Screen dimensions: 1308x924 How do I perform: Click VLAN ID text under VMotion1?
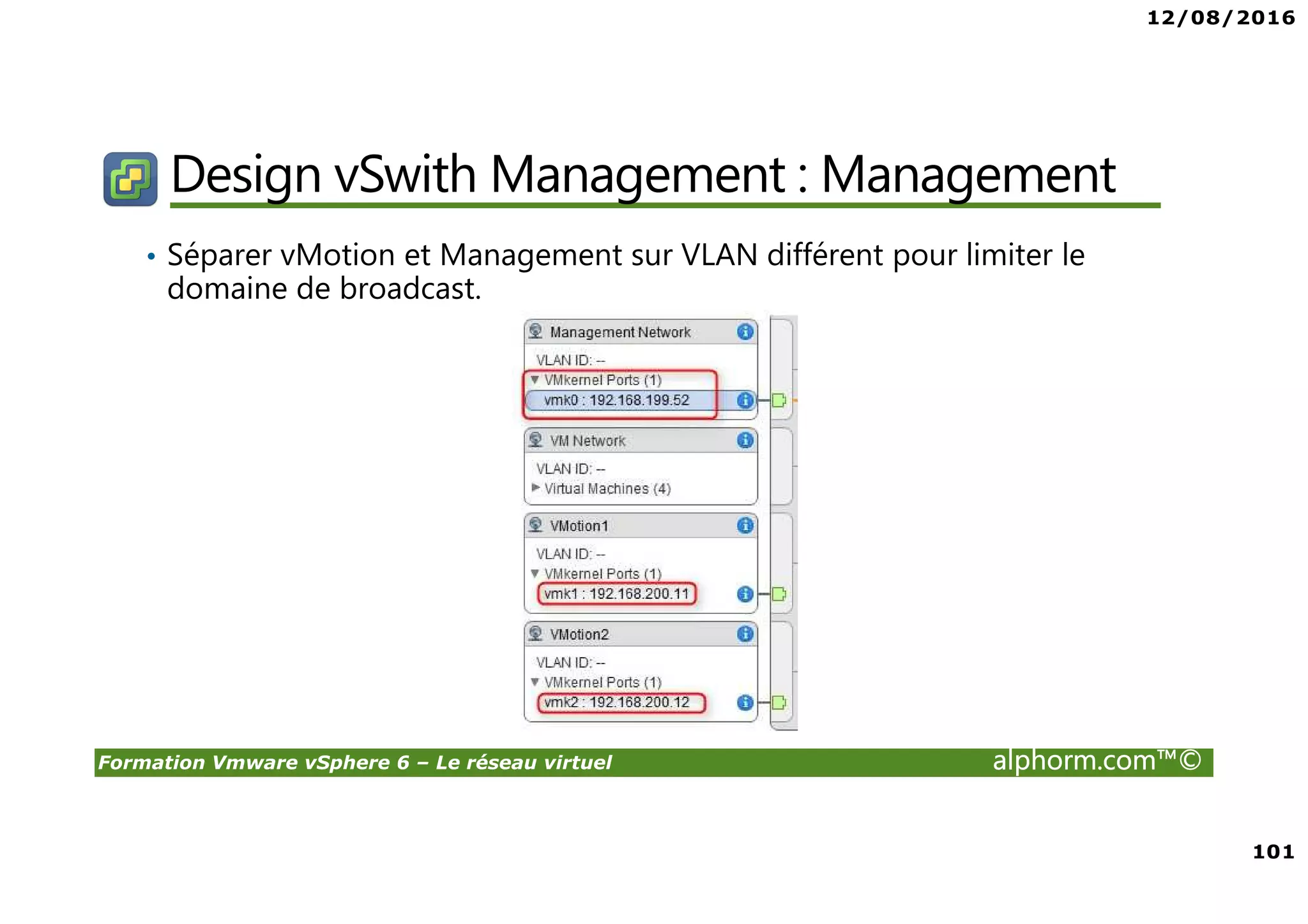pyautogui.click(x=570, y=554)
